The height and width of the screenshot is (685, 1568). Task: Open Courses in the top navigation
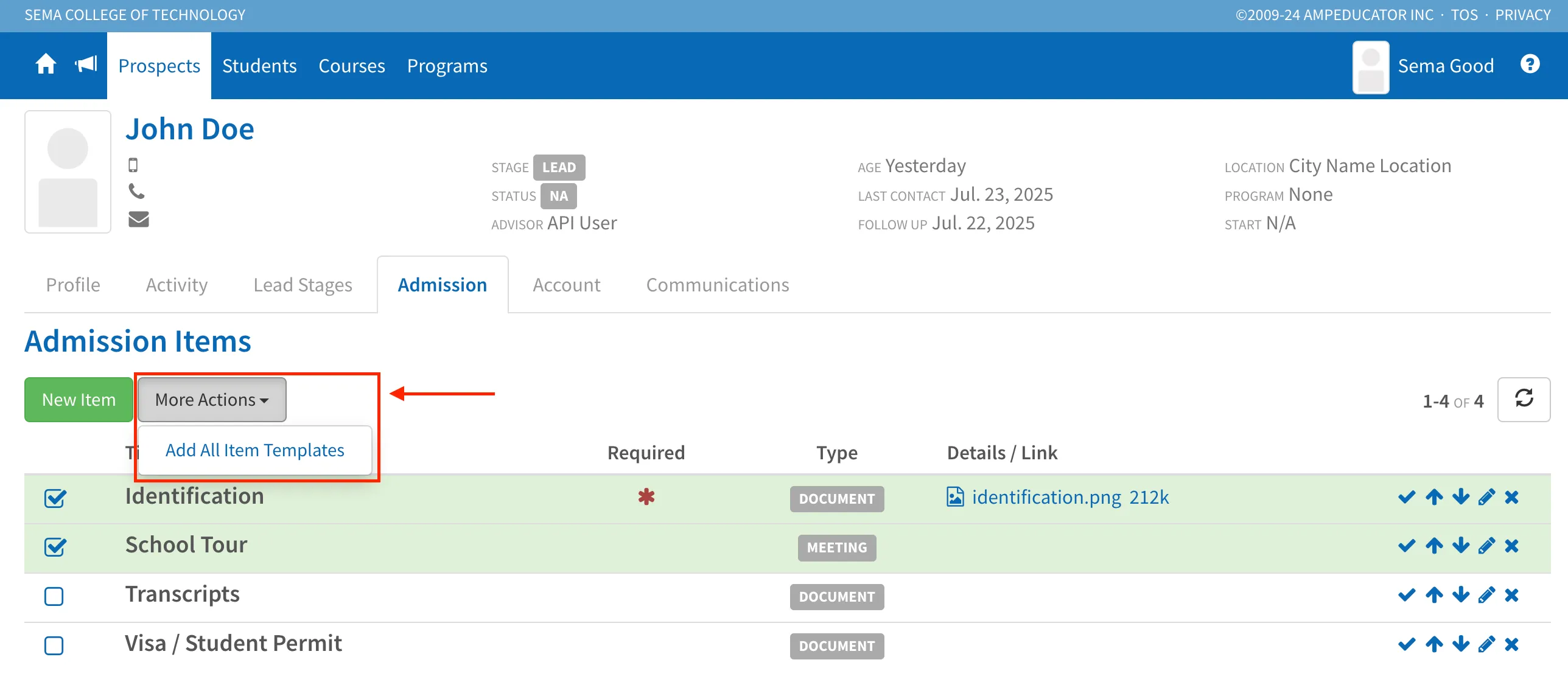(x=352, y=66)
